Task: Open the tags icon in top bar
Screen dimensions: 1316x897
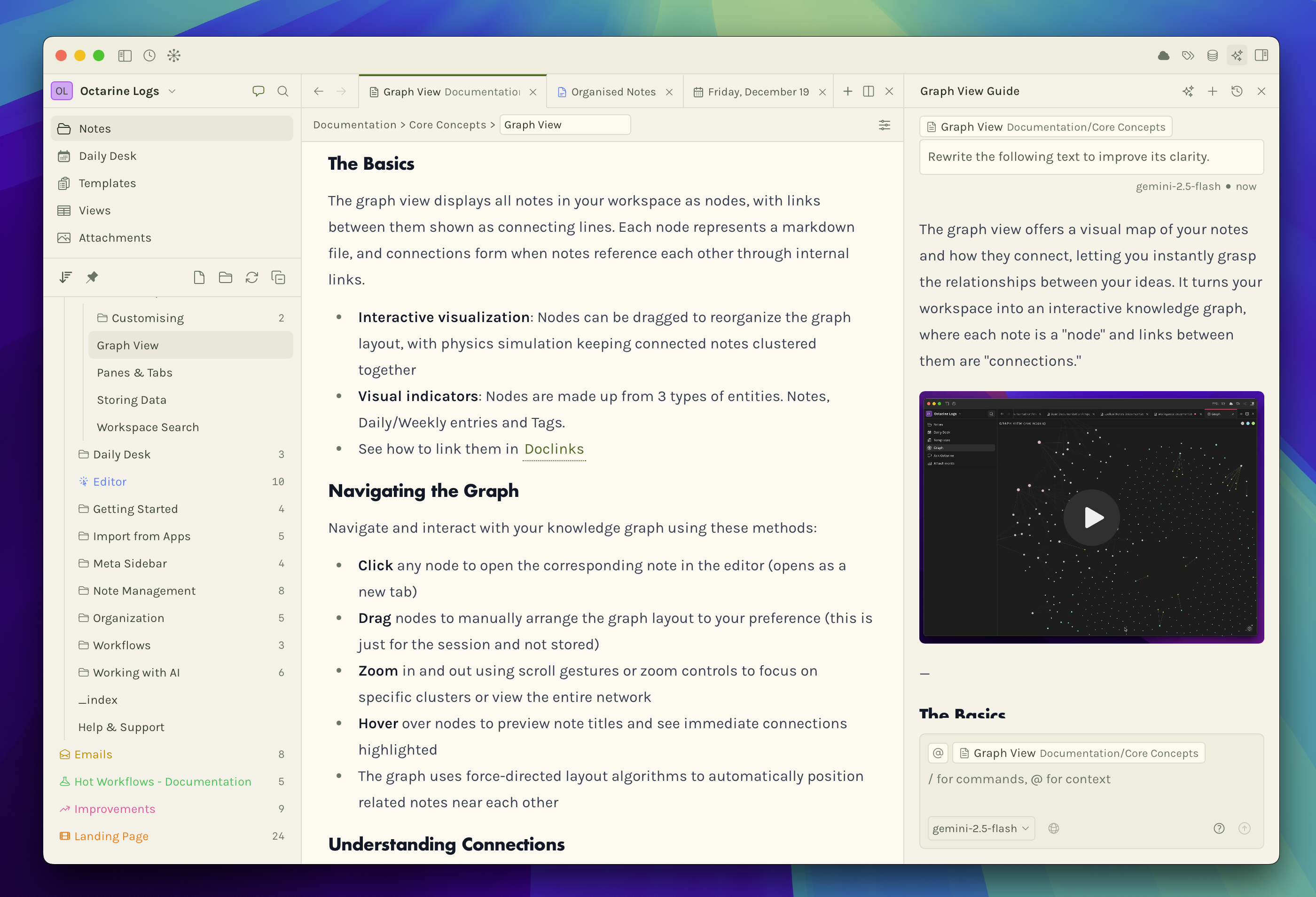Action: (1188, 55)
